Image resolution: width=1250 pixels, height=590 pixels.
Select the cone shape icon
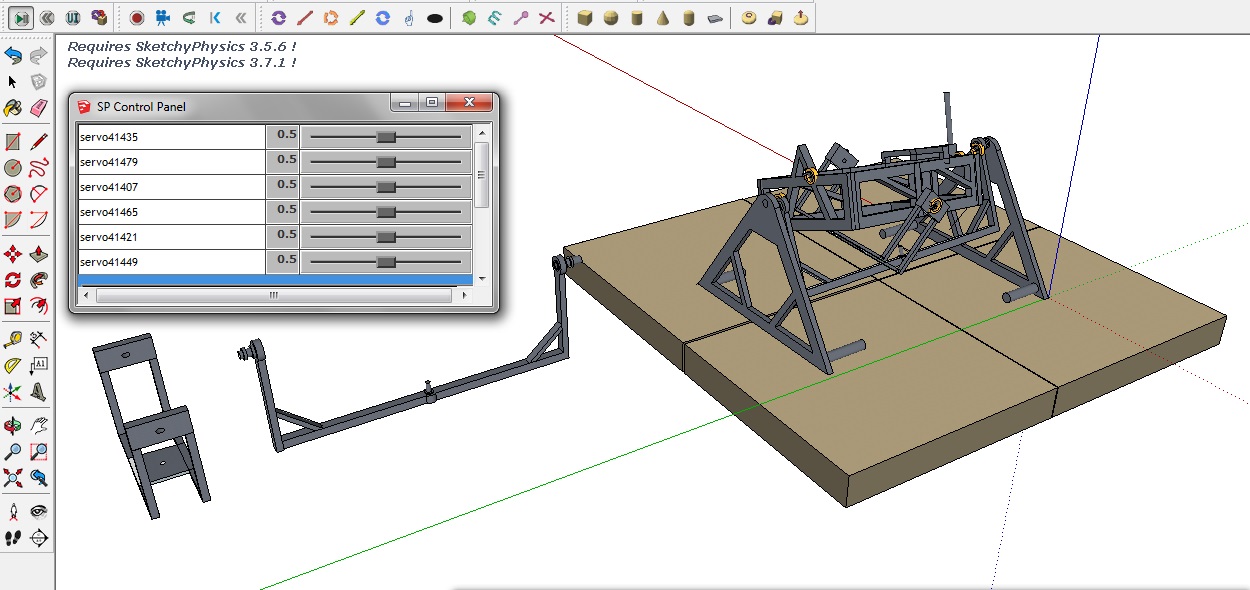pyautogui.click(x=662, y=17)
